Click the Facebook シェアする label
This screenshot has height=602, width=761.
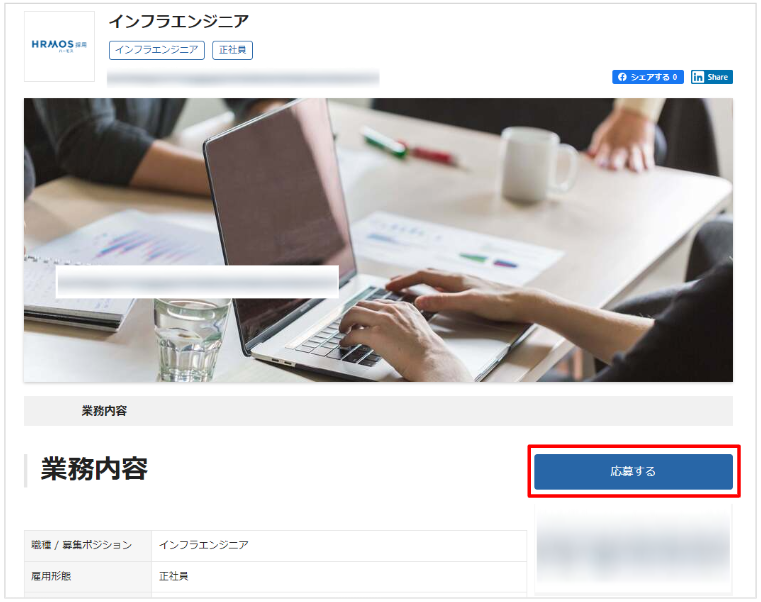pos(650,77)
